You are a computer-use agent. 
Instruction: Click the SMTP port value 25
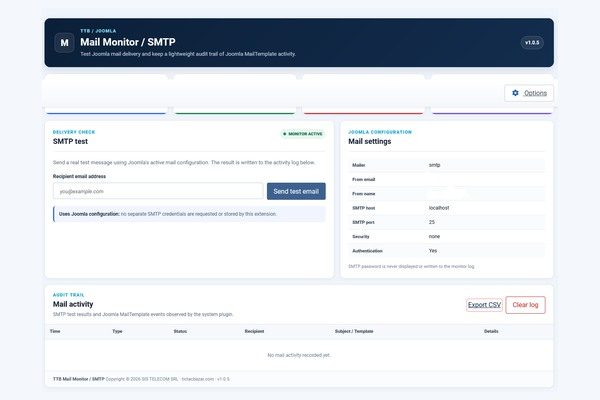432,222
